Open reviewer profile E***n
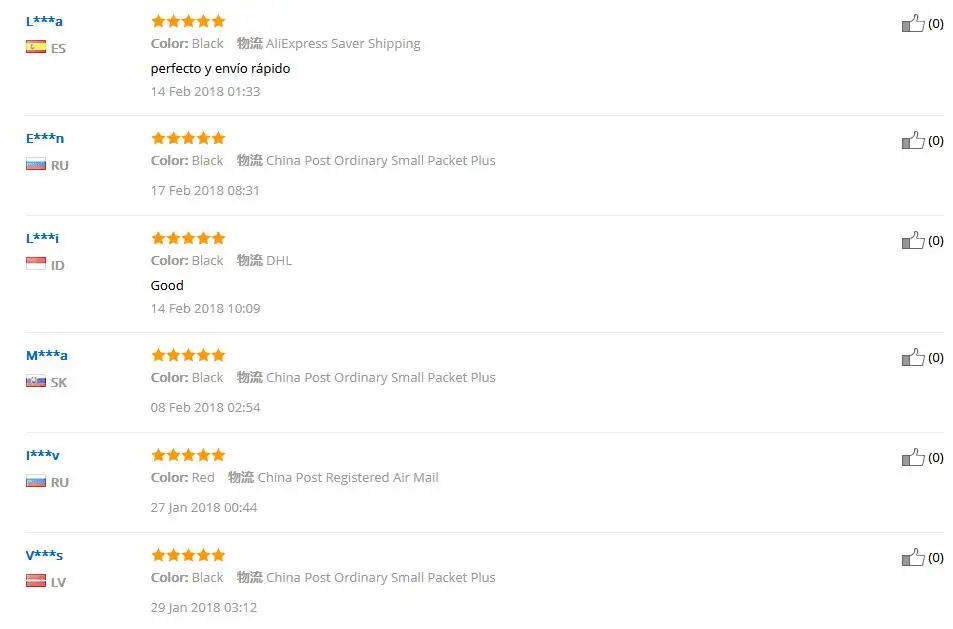The width and height of the screenshot is (953, 629). [x=45, y=139]
